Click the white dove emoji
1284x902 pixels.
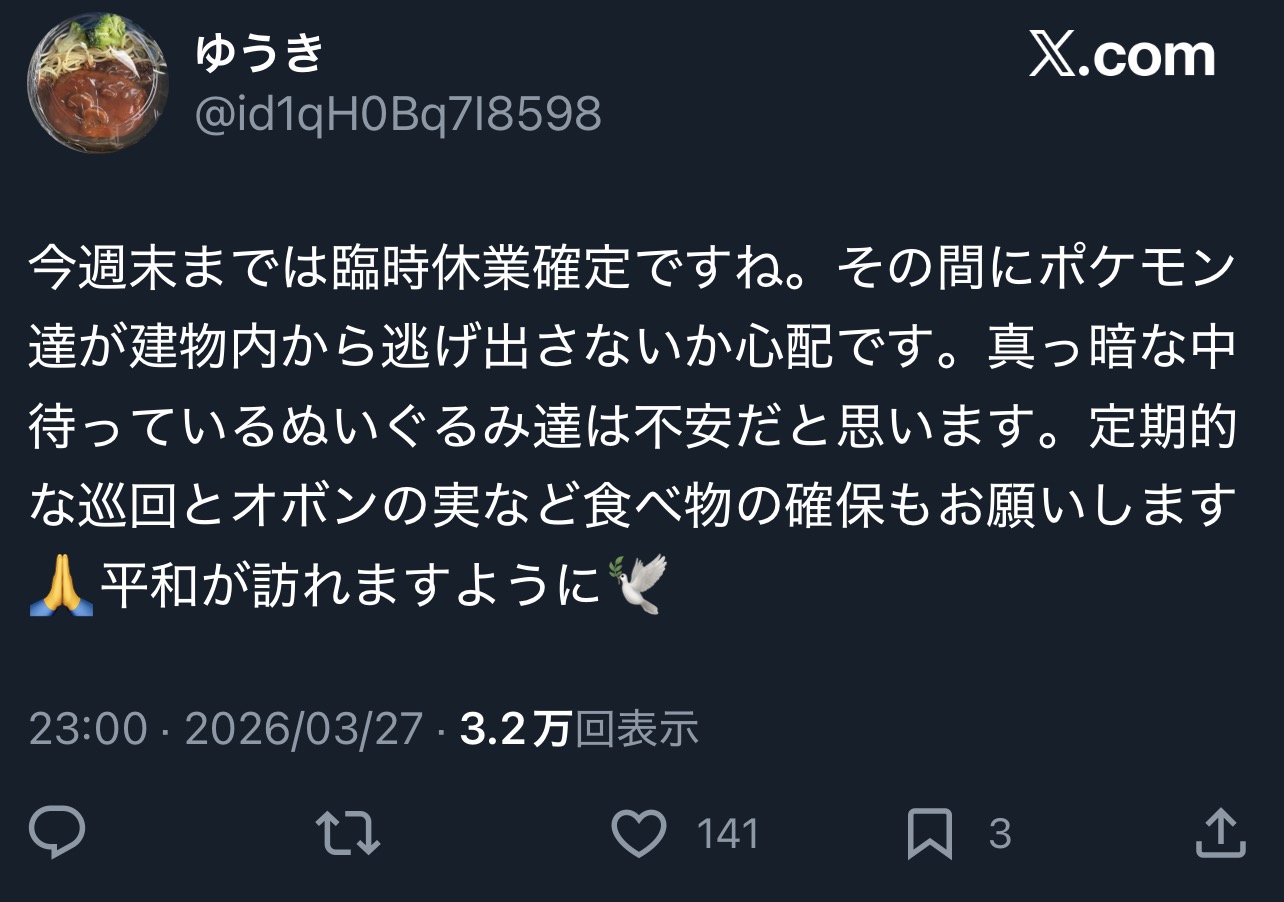pyautogui.click(x=637, y=584)
